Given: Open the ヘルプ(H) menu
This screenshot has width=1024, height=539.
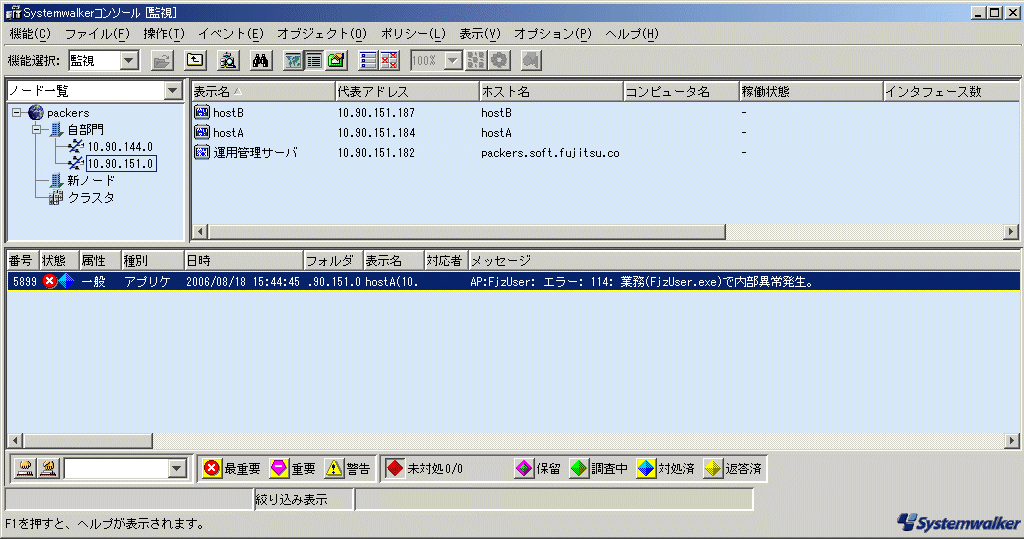Looking at the screenshot, I should coord(632,33).
